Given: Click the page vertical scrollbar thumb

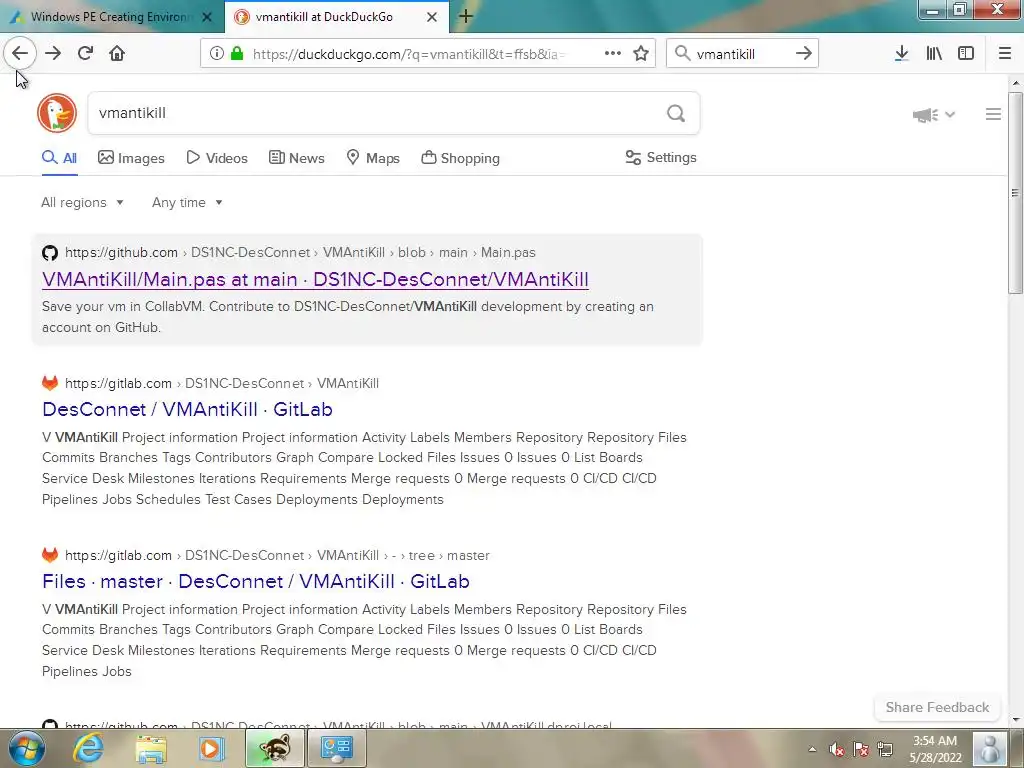Looking at the screenshot, I should point(1015,193).
